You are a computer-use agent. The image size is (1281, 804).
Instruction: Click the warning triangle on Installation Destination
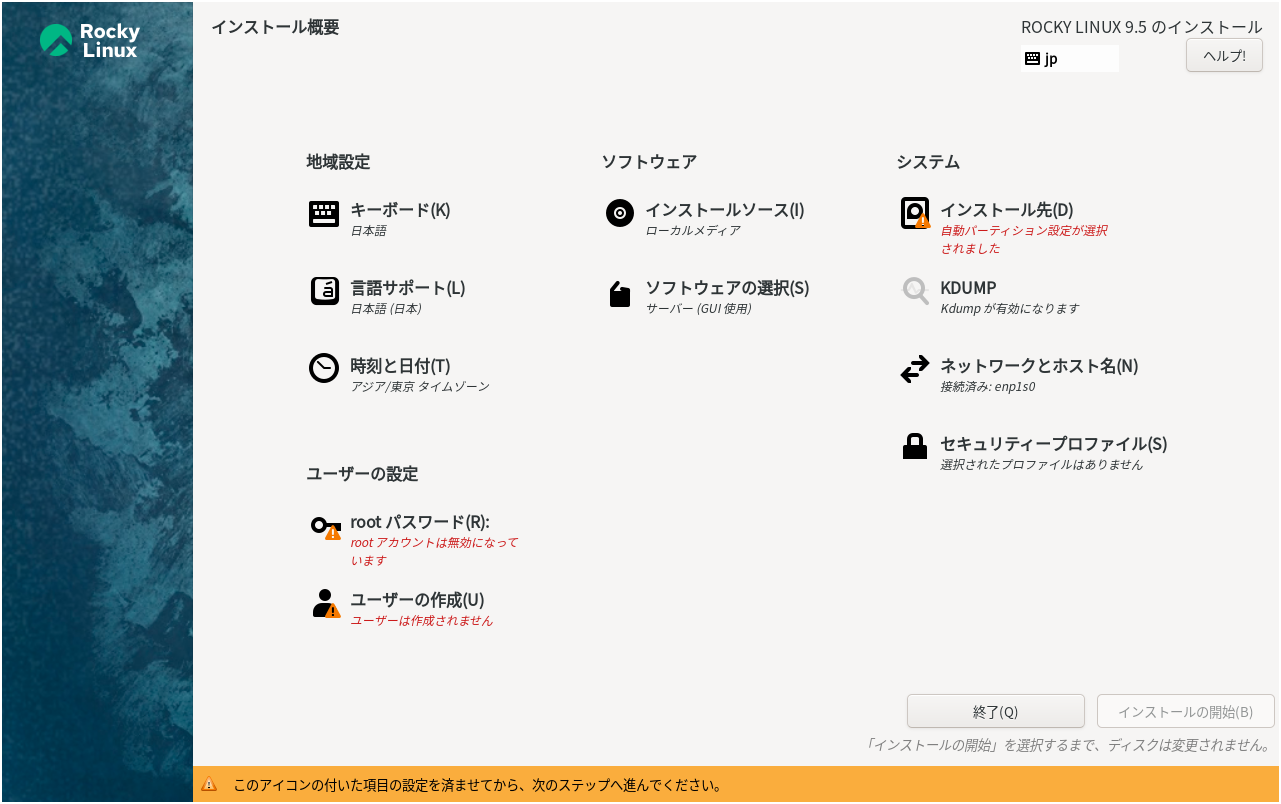pyautogui.click(x=923, y=222)
